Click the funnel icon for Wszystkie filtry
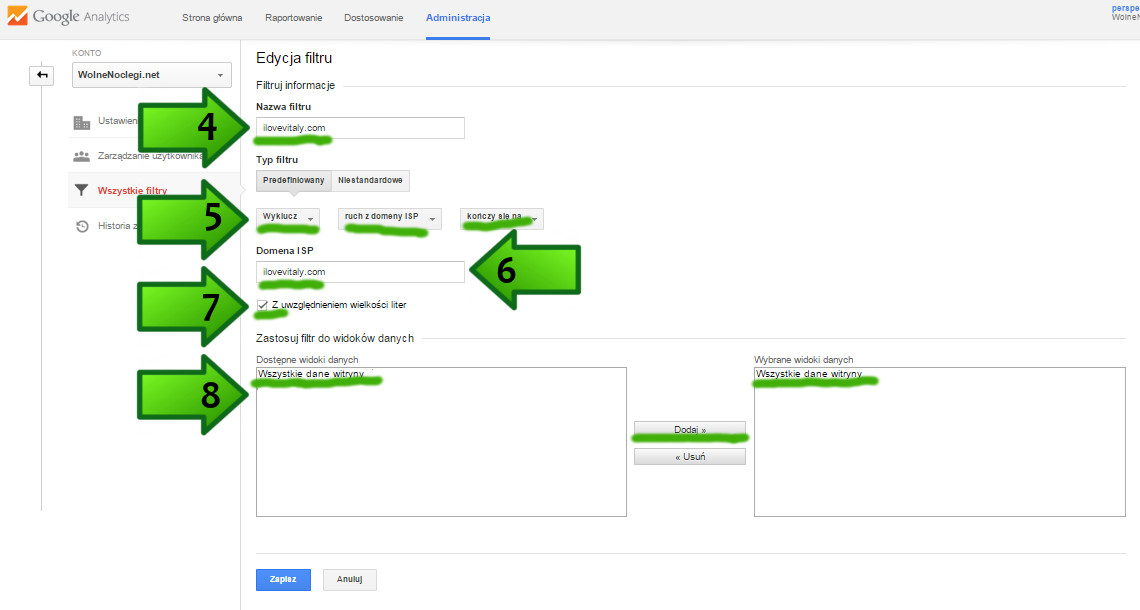 point(82,190)
